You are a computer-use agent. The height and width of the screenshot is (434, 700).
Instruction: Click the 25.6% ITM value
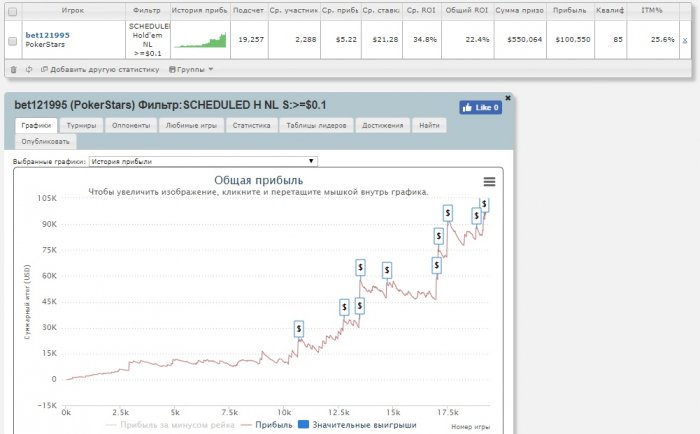(662, 40)
